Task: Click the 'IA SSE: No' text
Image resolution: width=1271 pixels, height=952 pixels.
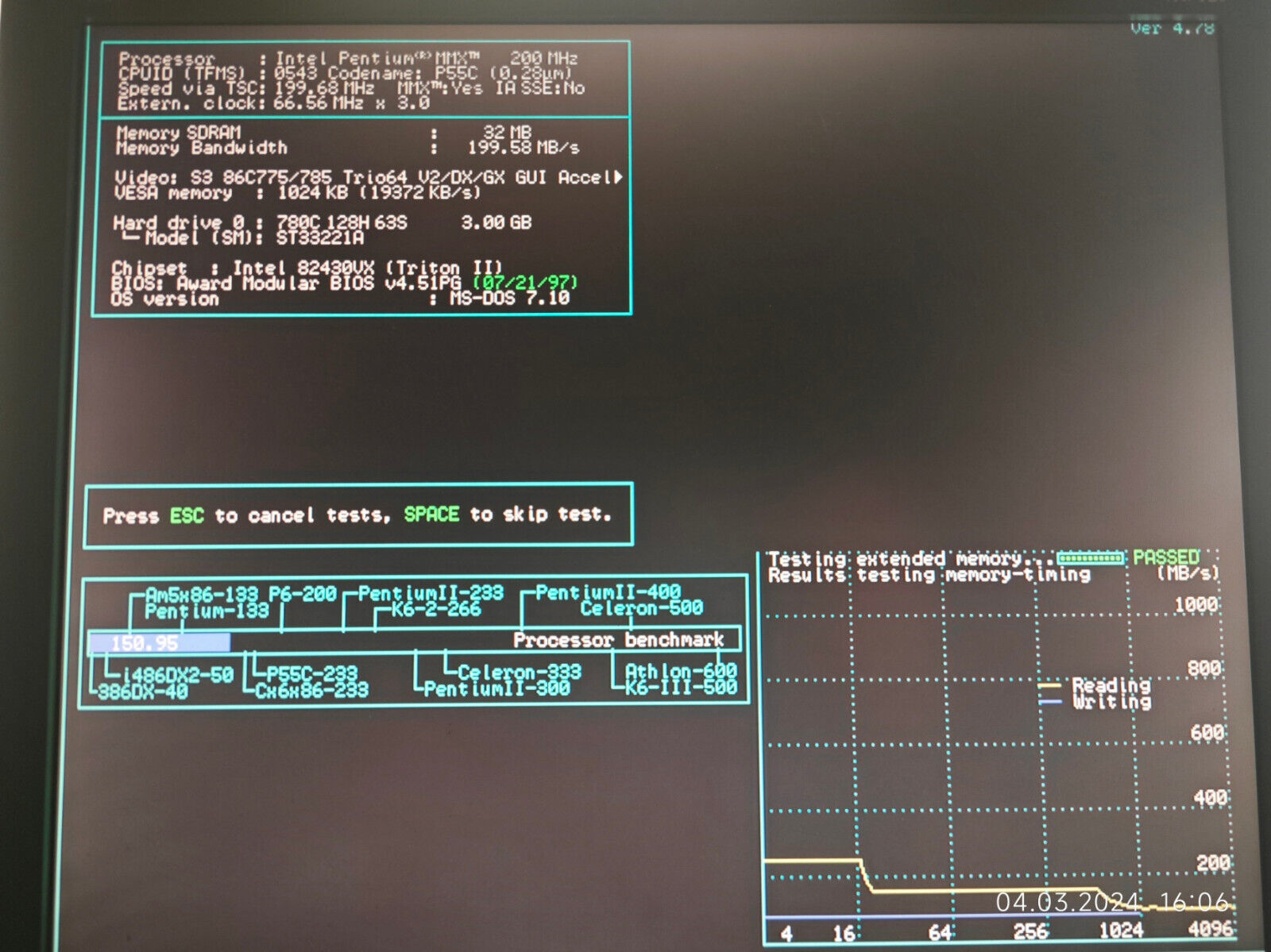Action: [x=540, y=88]
